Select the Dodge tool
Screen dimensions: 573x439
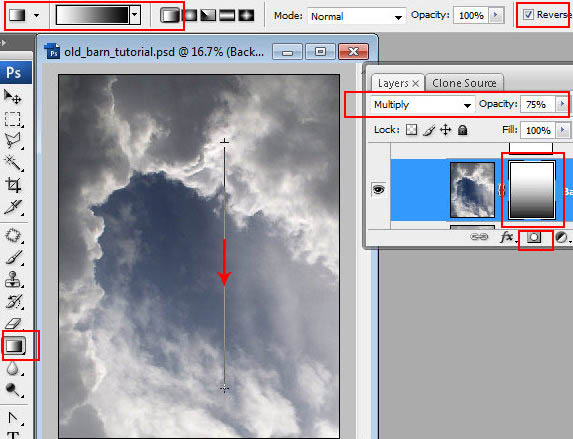tap(13, 390)
